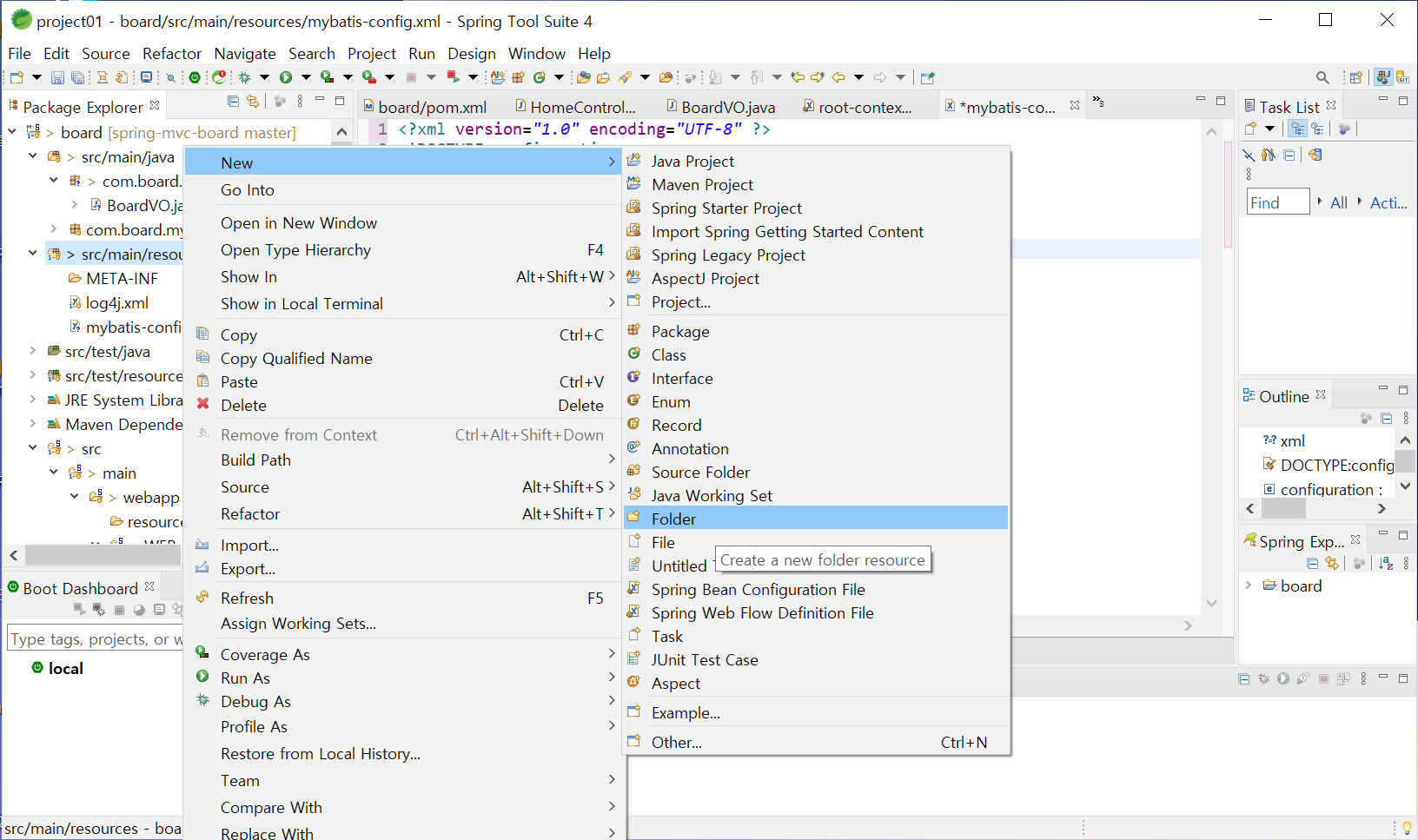This screenshot has width=1418, height=840.
Task: Open the Refactor menu in menu bar
Action: [172, 53]
